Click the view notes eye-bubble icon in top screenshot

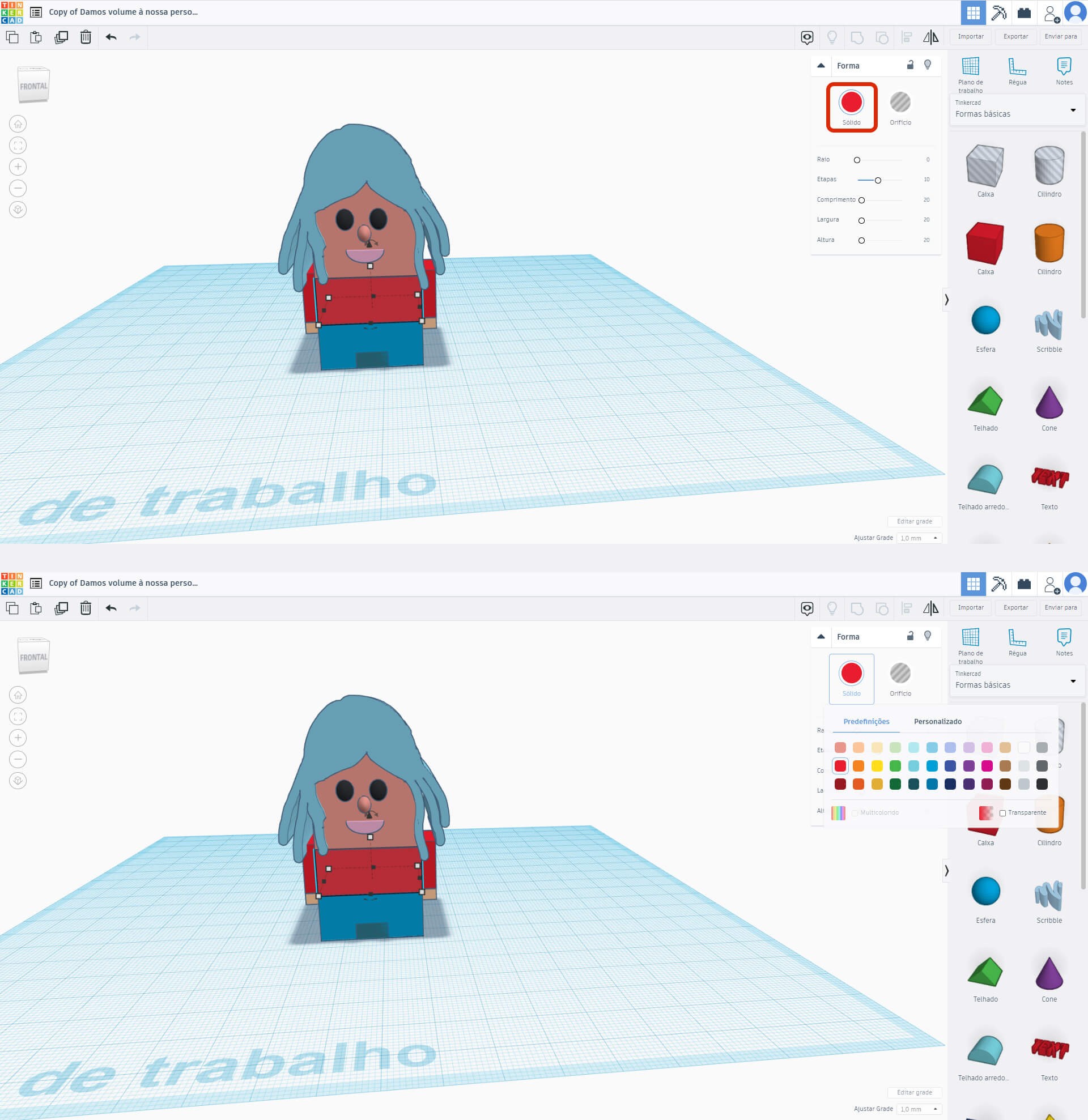tap(807, 38)
